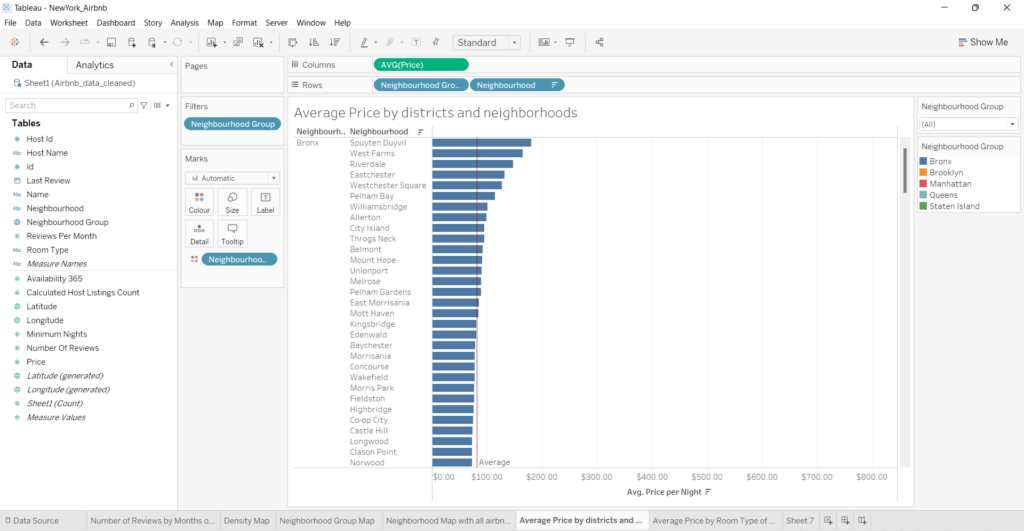
Task: Collapse the Data pane with arrow
Action: click(x=170, y=65)
